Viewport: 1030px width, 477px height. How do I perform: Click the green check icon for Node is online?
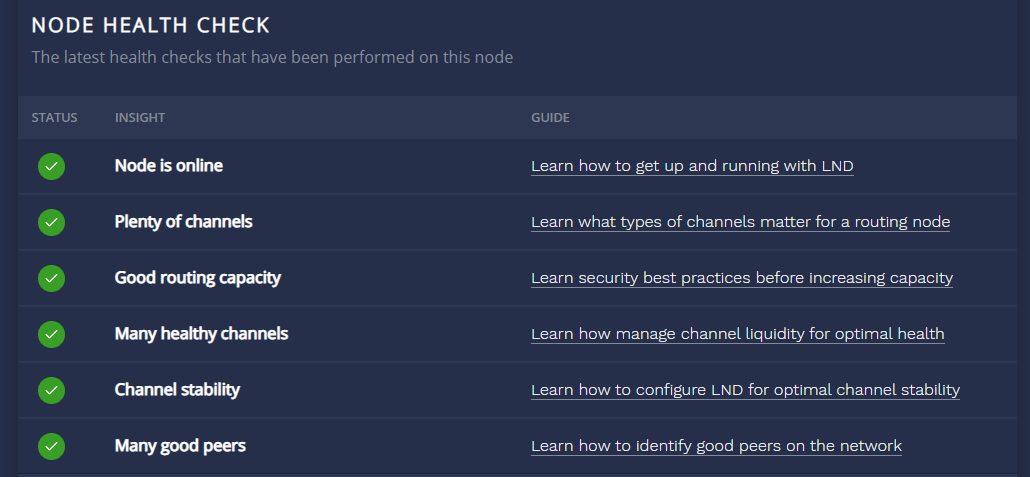click(x=51, y=166)
